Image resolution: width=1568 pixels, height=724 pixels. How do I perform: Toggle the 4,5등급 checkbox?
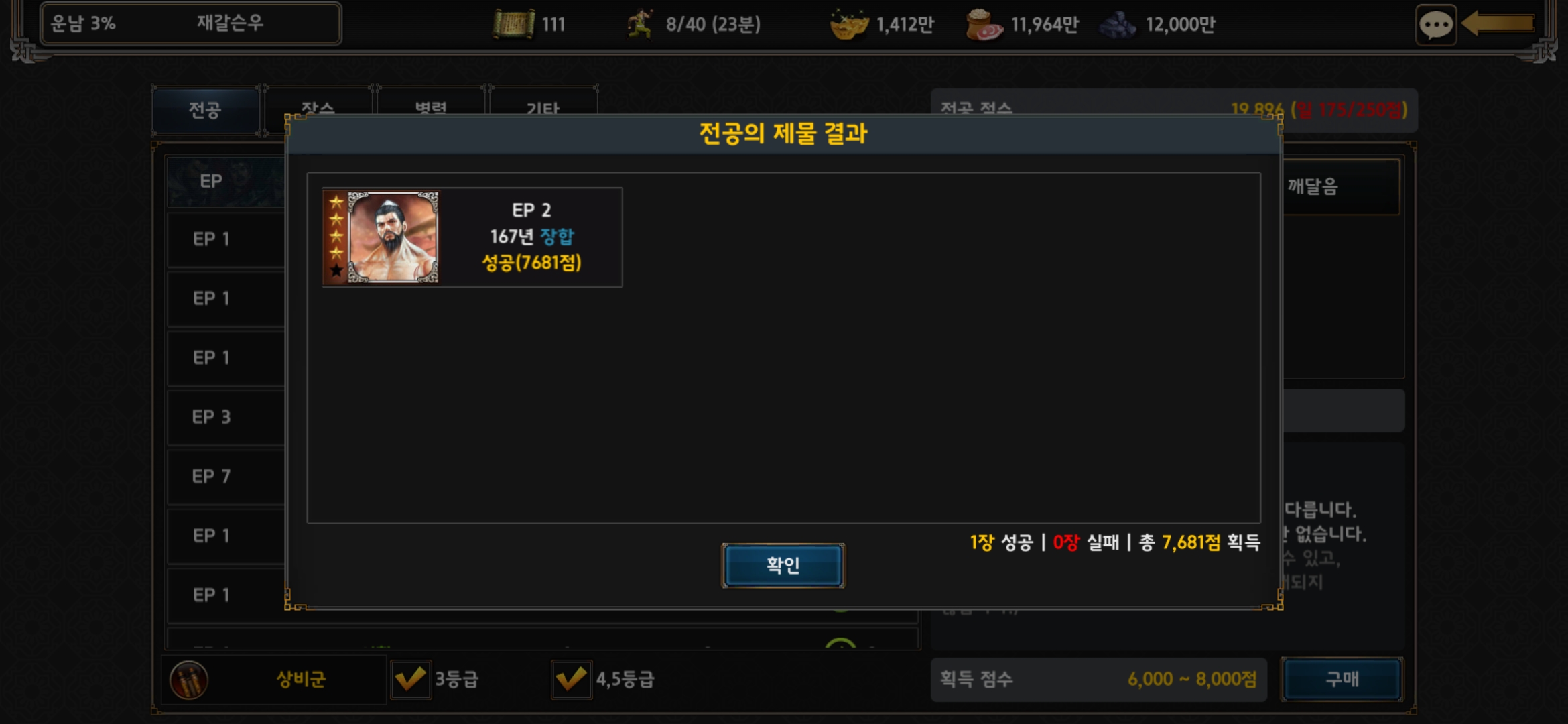[x=571, y=679]
